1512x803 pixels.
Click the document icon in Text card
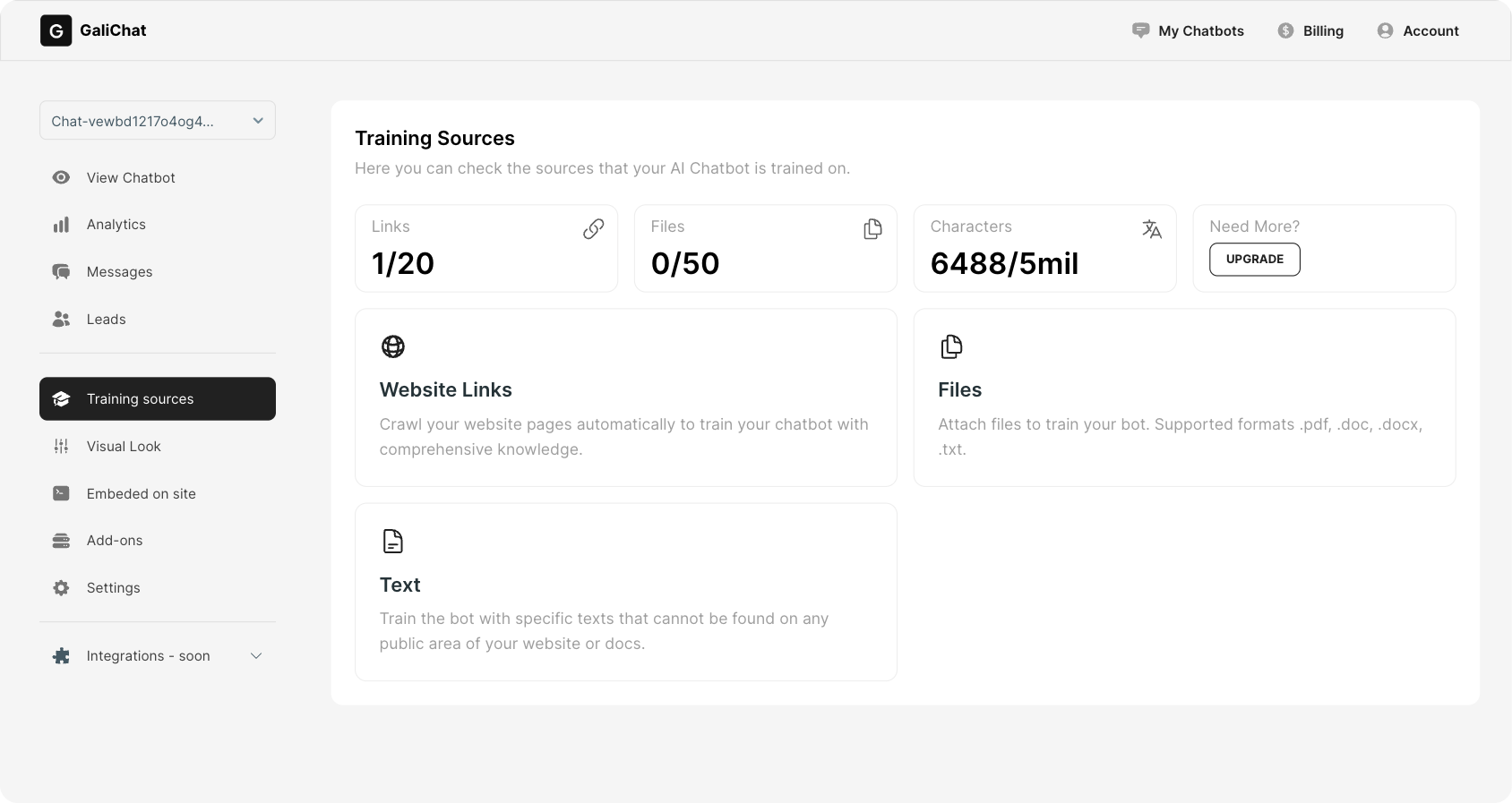(x=393, y=542)
